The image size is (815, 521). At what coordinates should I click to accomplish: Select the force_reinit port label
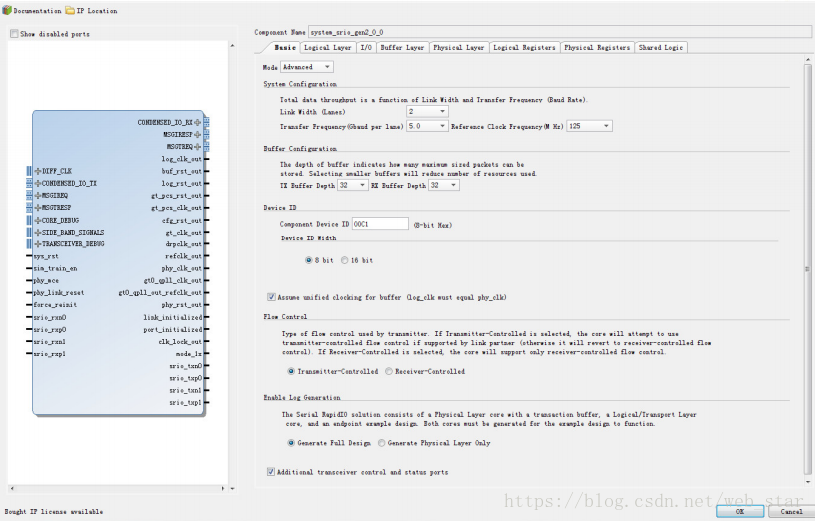[x=55, y=305]
